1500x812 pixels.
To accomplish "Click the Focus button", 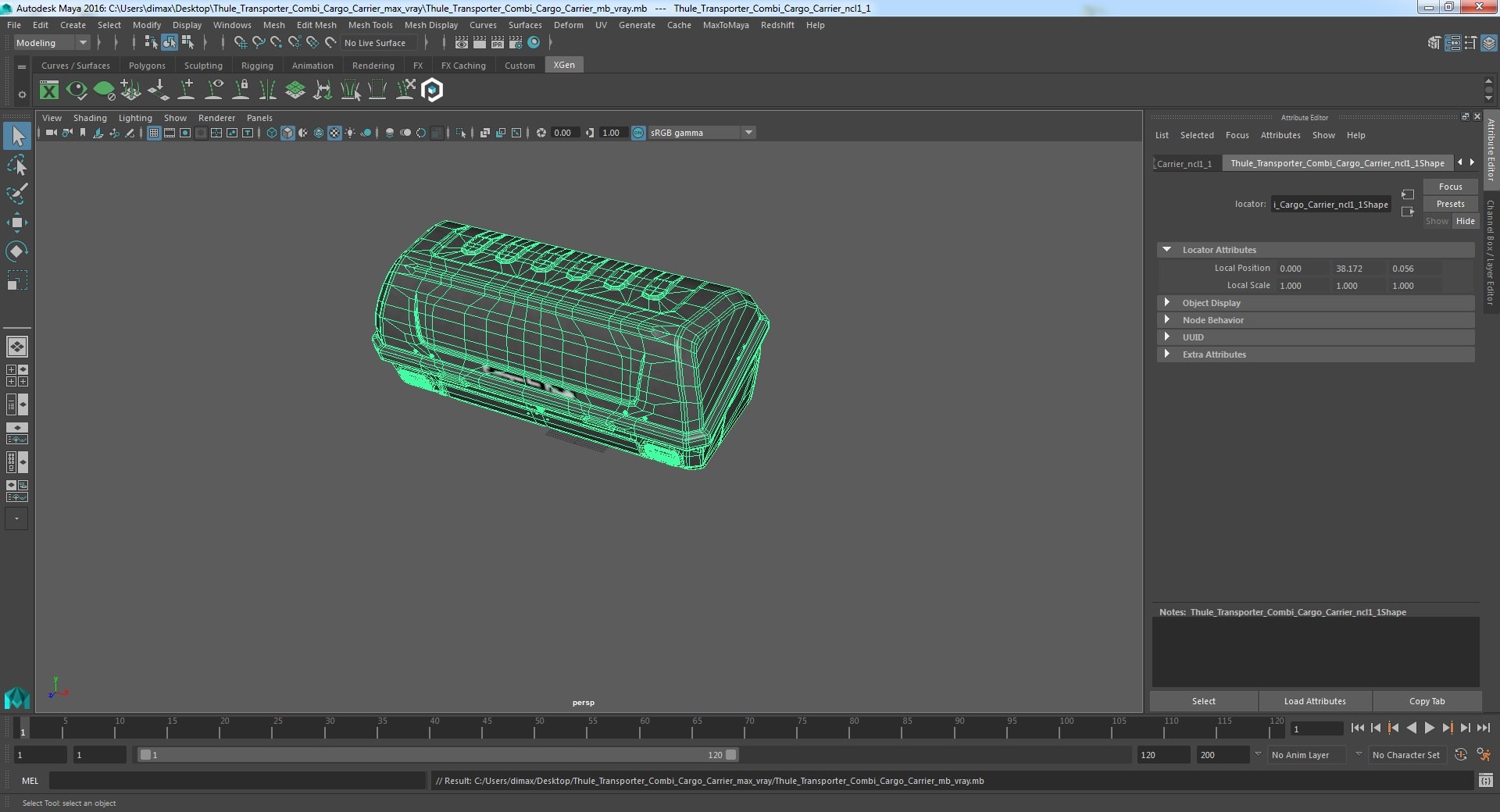I will tap(1450, 187).
